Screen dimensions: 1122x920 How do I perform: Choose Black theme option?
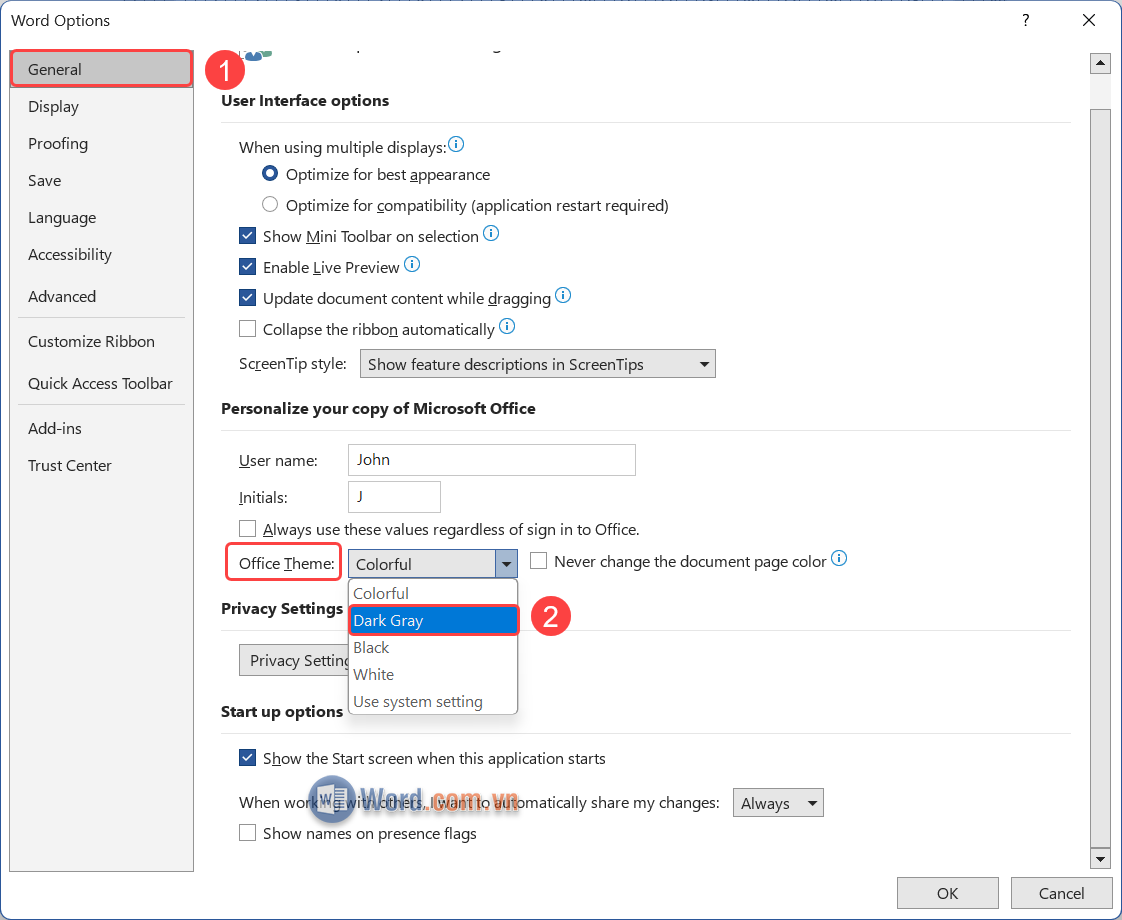pyautogui.click(x=433, y=647)
